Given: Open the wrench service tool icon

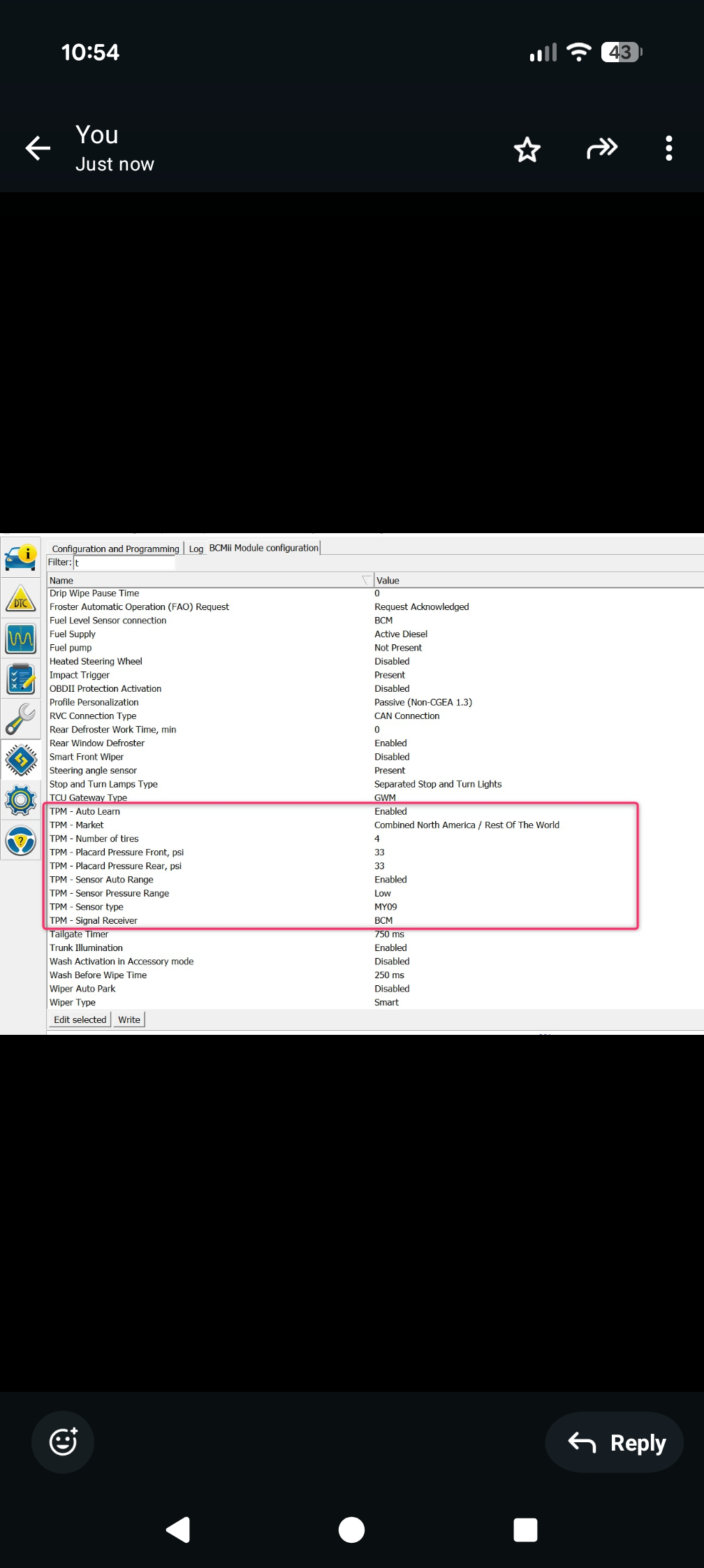Looking at the screenshot, I should pyautogui.click(x=21, y=719).
